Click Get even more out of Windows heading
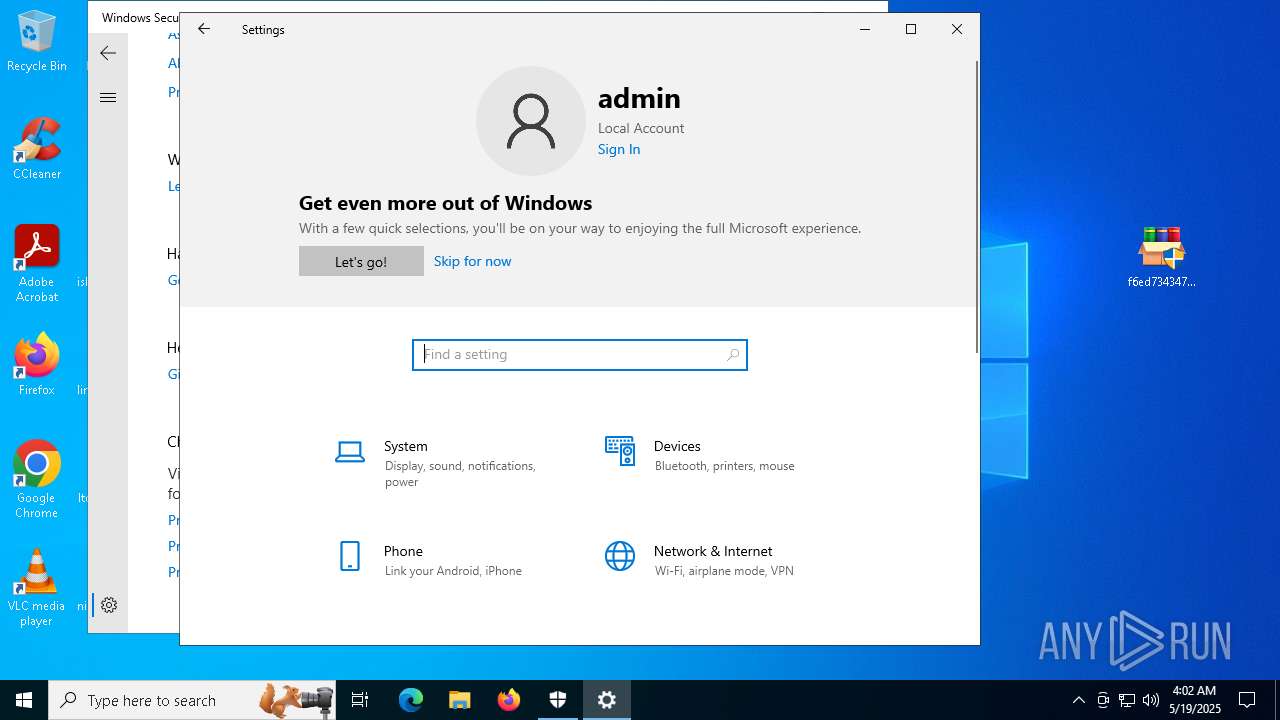Screen dimensions: 1280x720 tap(445, 203)
